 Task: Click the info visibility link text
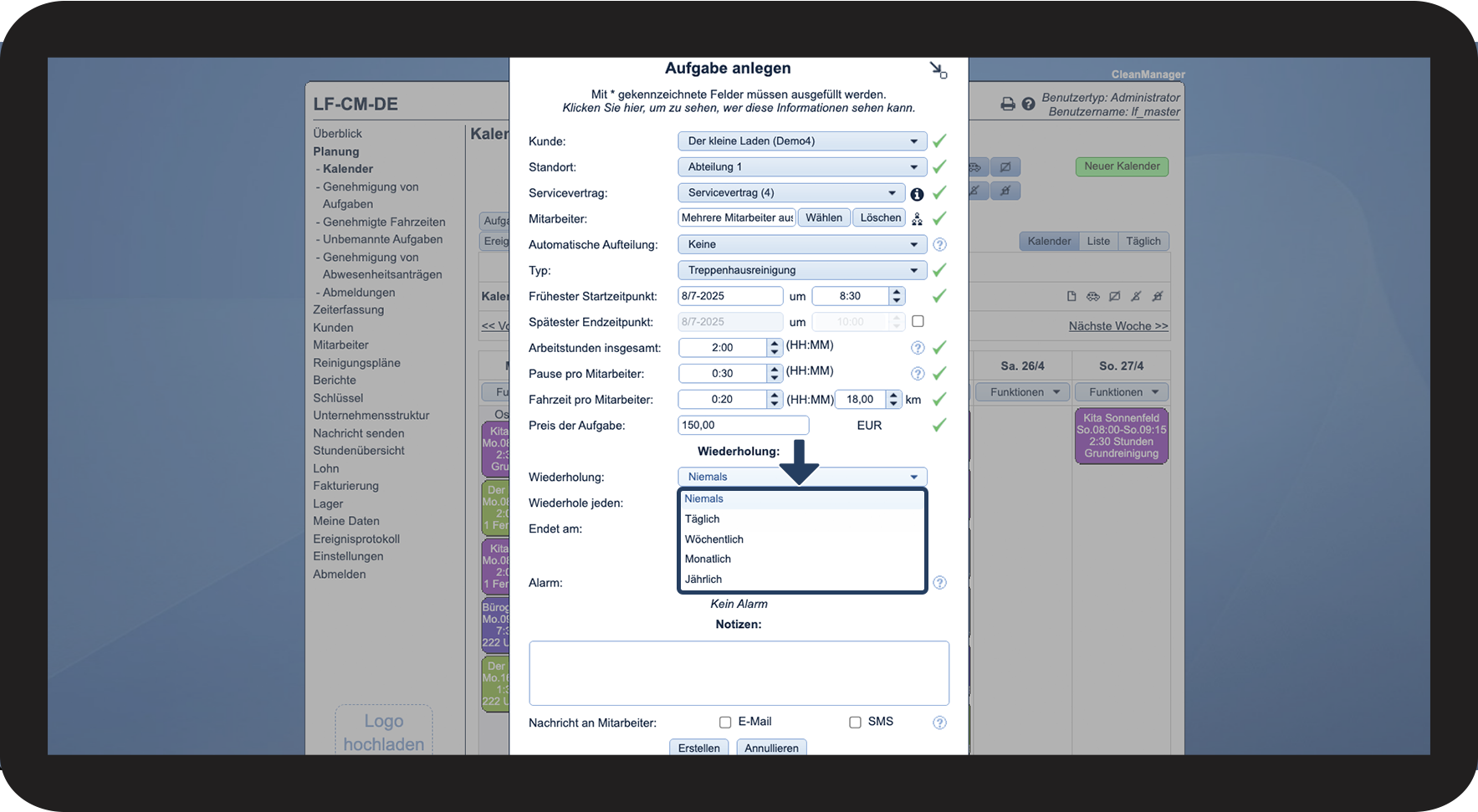[739, 108]
